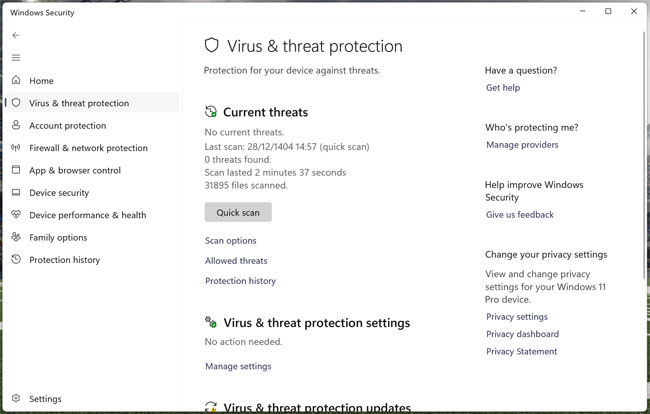Click the '31895 files scanned.' text
This screenshot has width=650, height=414.
point(246,185)
